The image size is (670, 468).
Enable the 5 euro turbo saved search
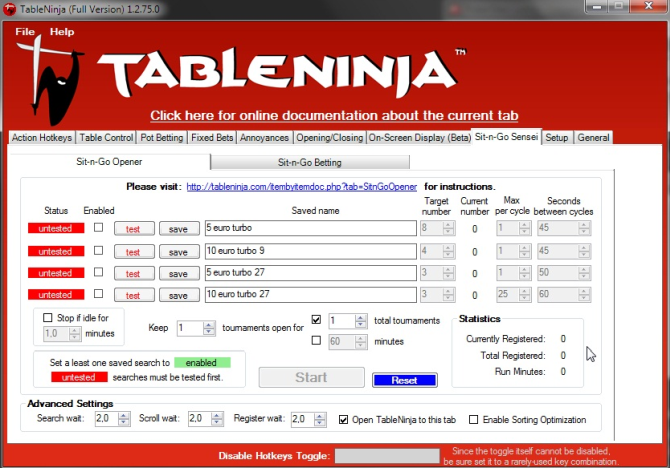point(99,227)
